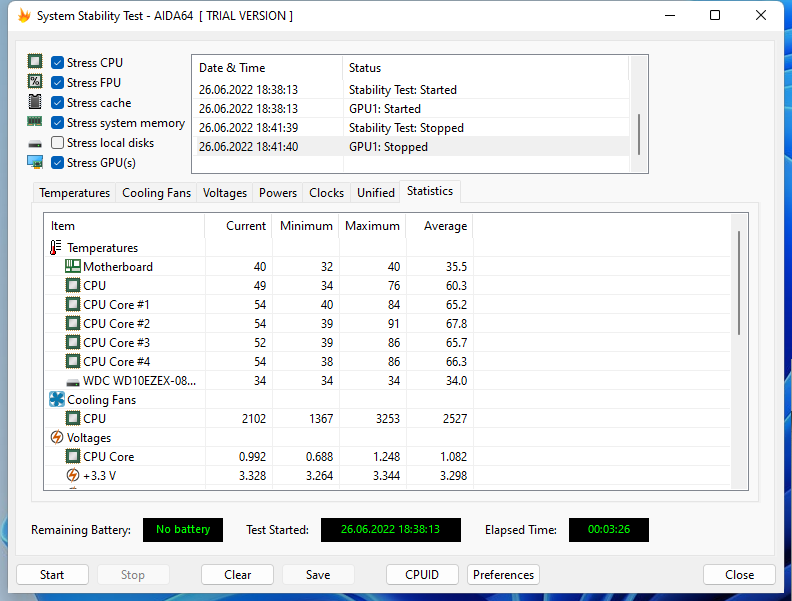Click the Motherboard average value 35.5
The image size is (792, 601).
point(456,267)
